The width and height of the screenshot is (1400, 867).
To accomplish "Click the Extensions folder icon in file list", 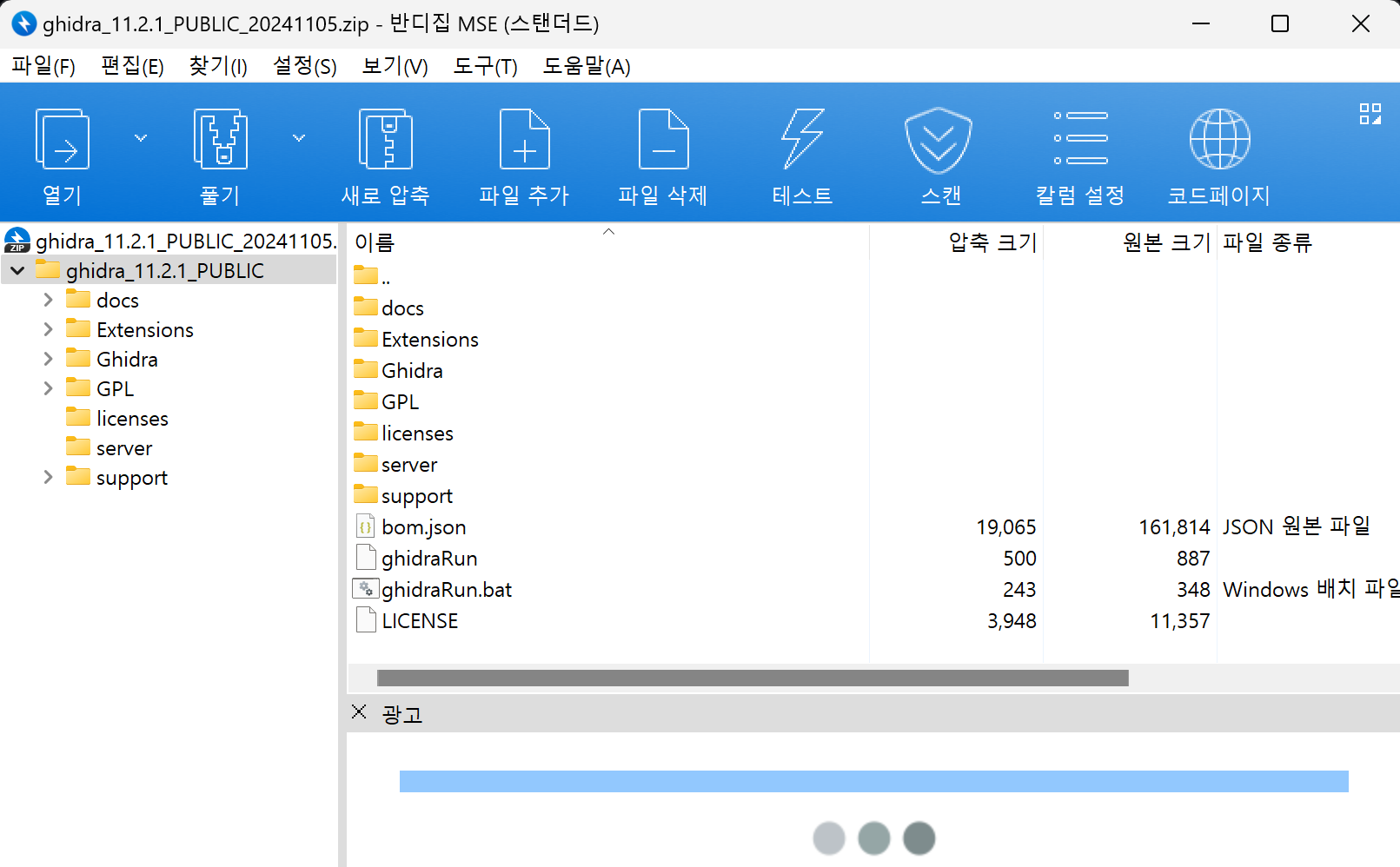I will [366, 338].
